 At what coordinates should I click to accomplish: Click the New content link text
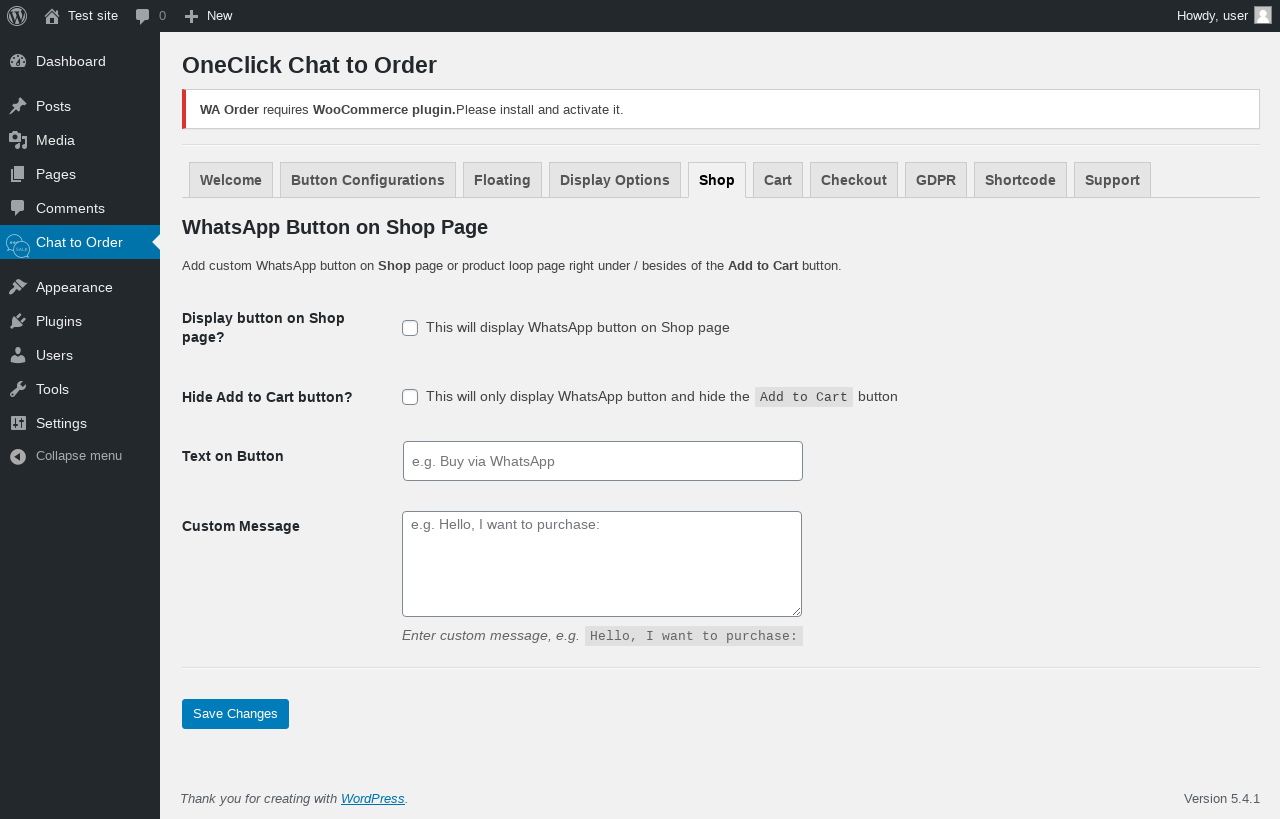tap(220, 16)
